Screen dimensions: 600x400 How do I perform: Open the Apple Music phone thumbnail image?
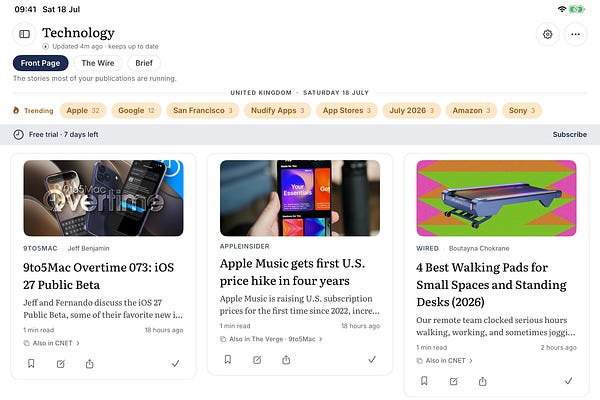(300, 198)
